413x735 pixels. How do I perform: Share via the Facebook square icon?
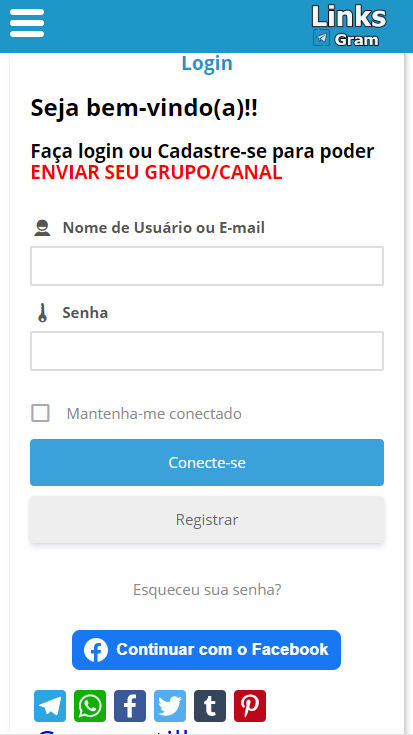(x=130, y=706)
